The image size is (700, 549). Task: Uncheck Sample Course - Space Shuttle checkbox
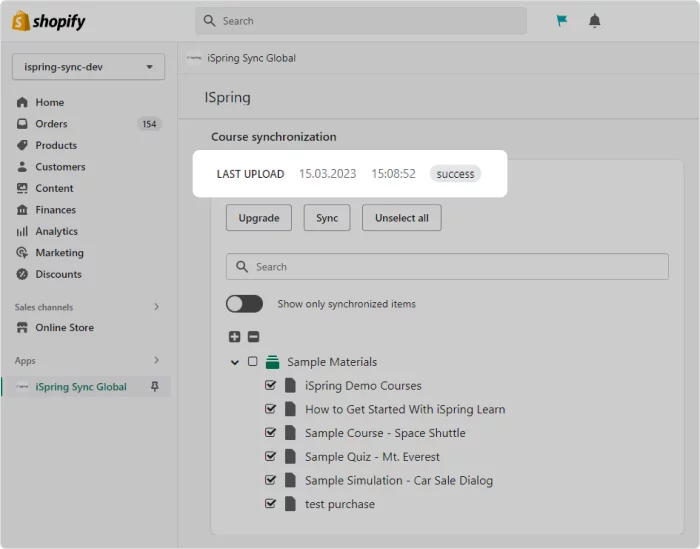coord(270,432)
